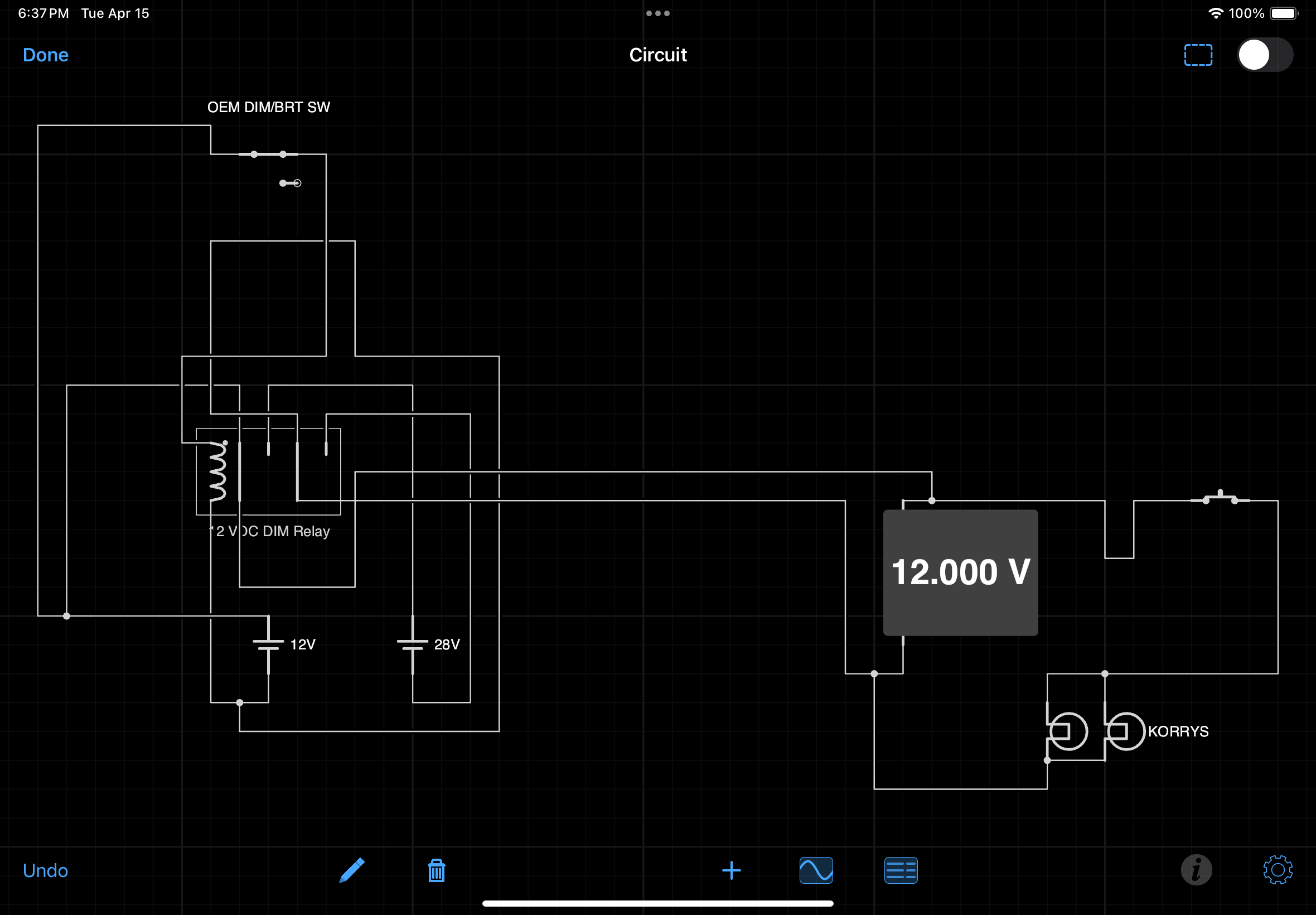
Task: Toggle the simulation run switch
Action: [1265, 55]
